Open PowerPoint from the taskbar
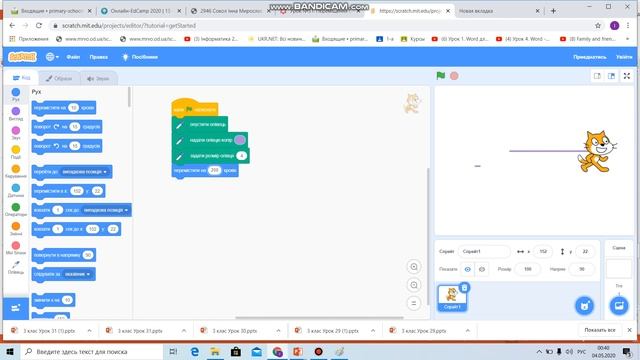The image size is (640, 360). pos(298,351)
